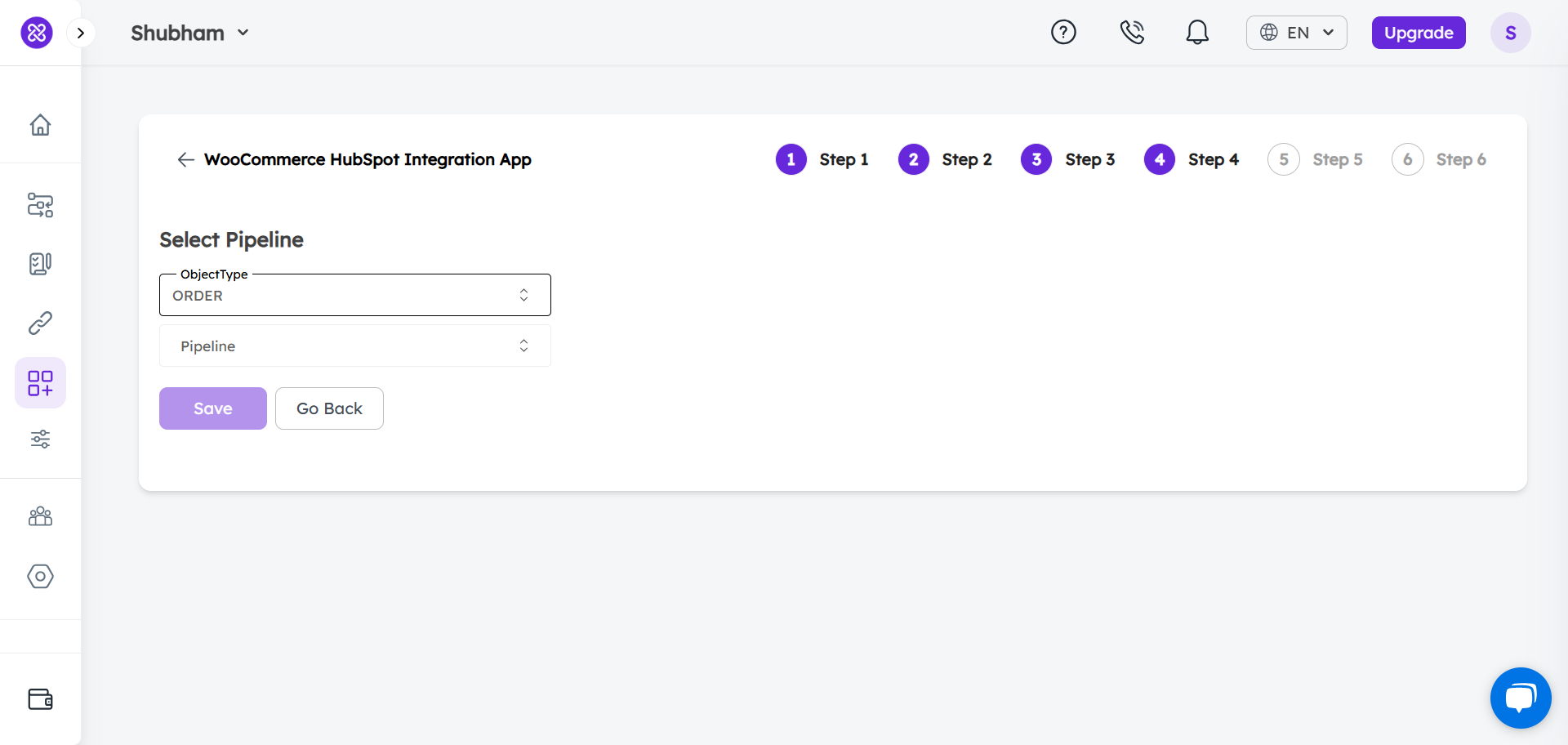Viewport: 1568px width, 745px height.
Task: Open the Pipeline dropdown
Action: [355, 346]
